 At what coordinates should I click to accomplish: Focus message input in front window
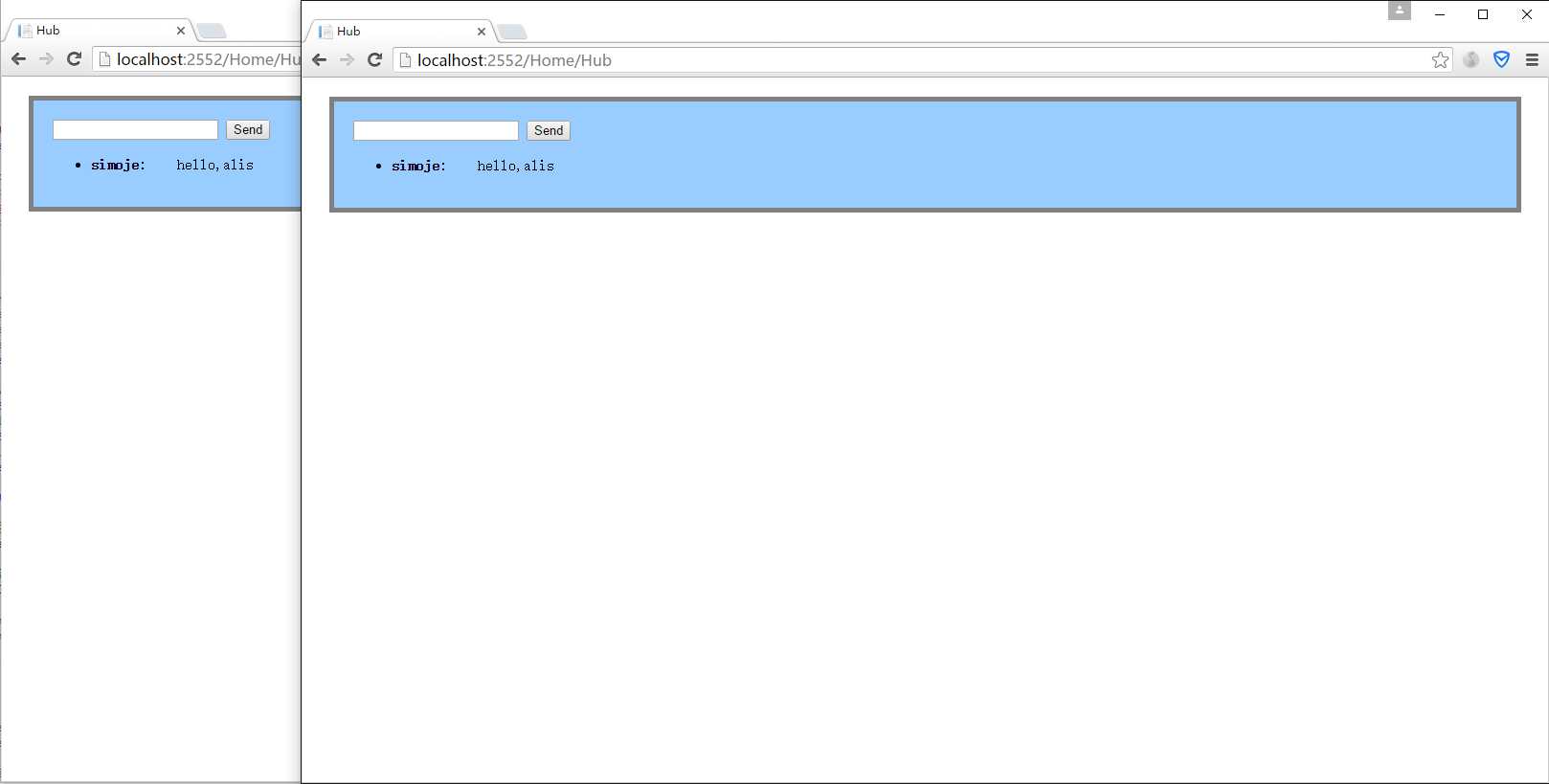(x=436, y=131)
